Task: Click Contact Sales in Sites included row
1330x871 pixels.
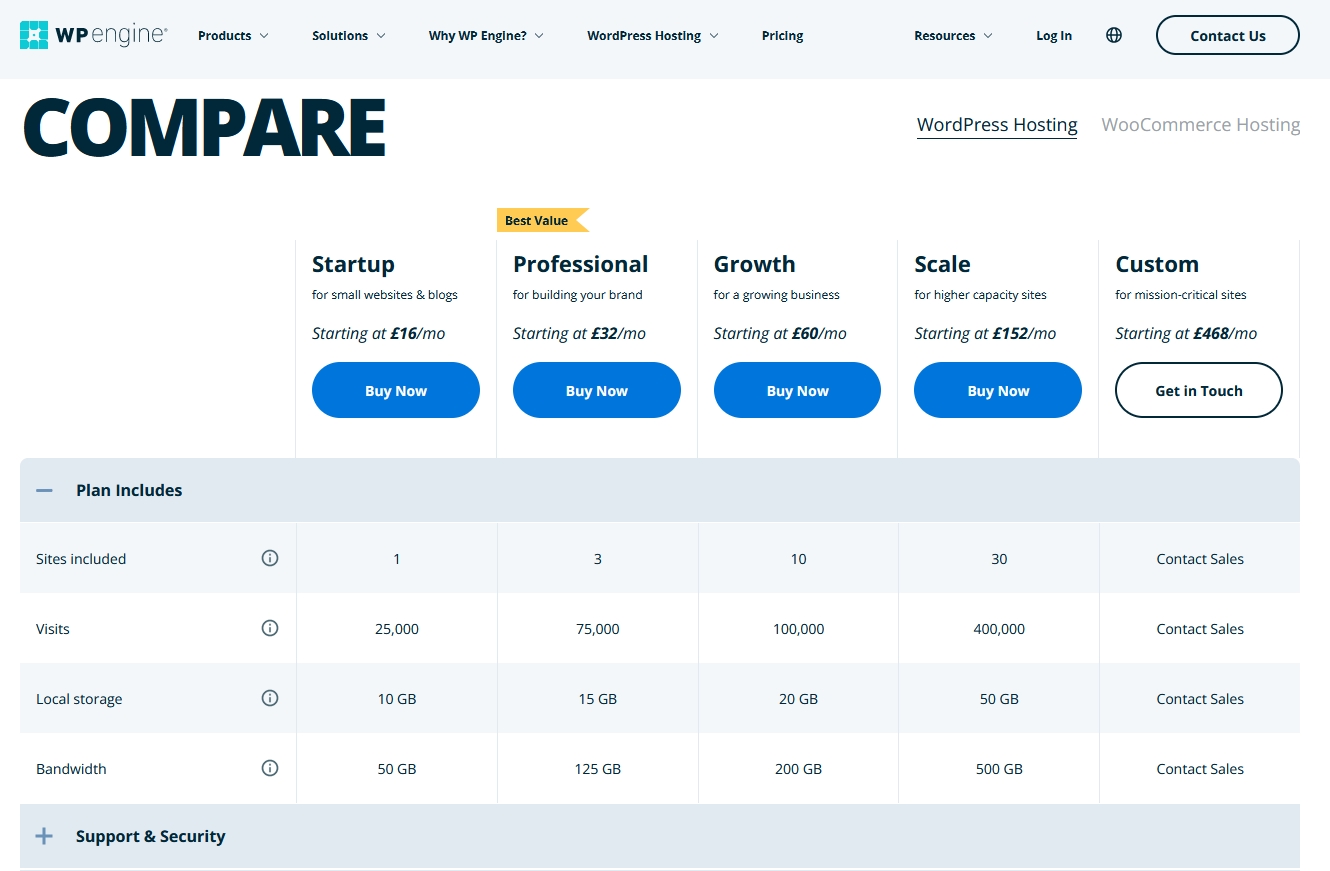Action: pos(1200,559)
